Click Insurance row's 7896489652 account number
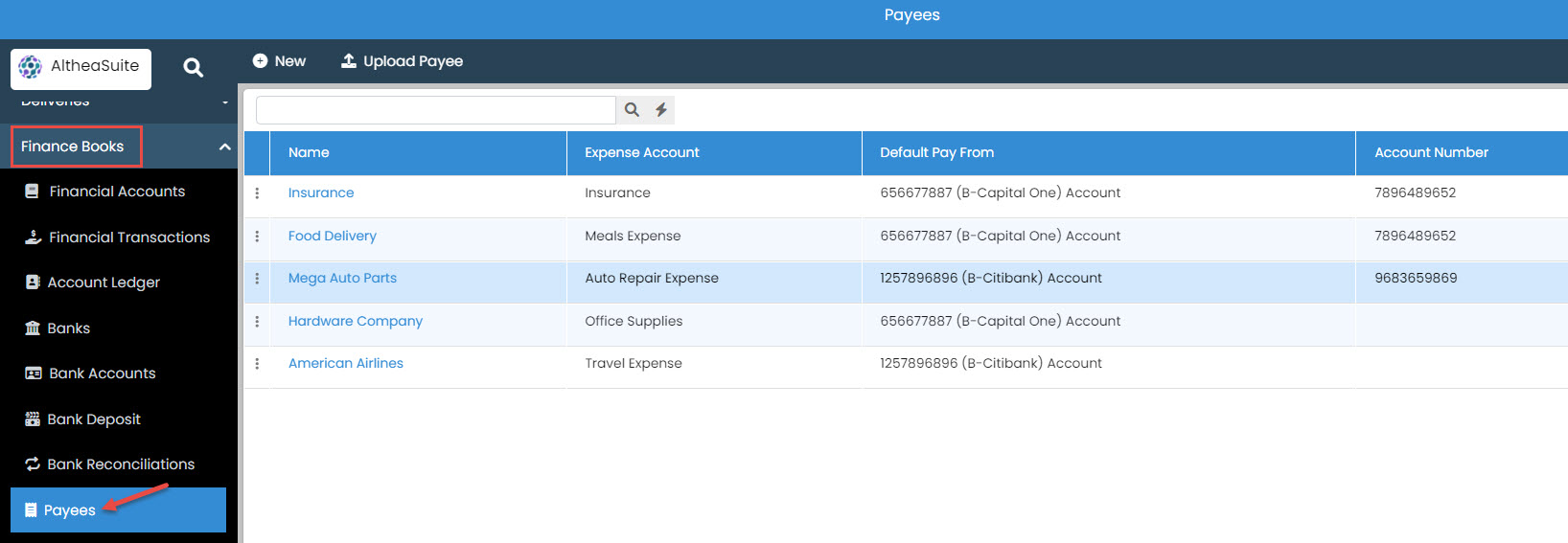This screenshot has width=1568, height=543. point(1416,193)
